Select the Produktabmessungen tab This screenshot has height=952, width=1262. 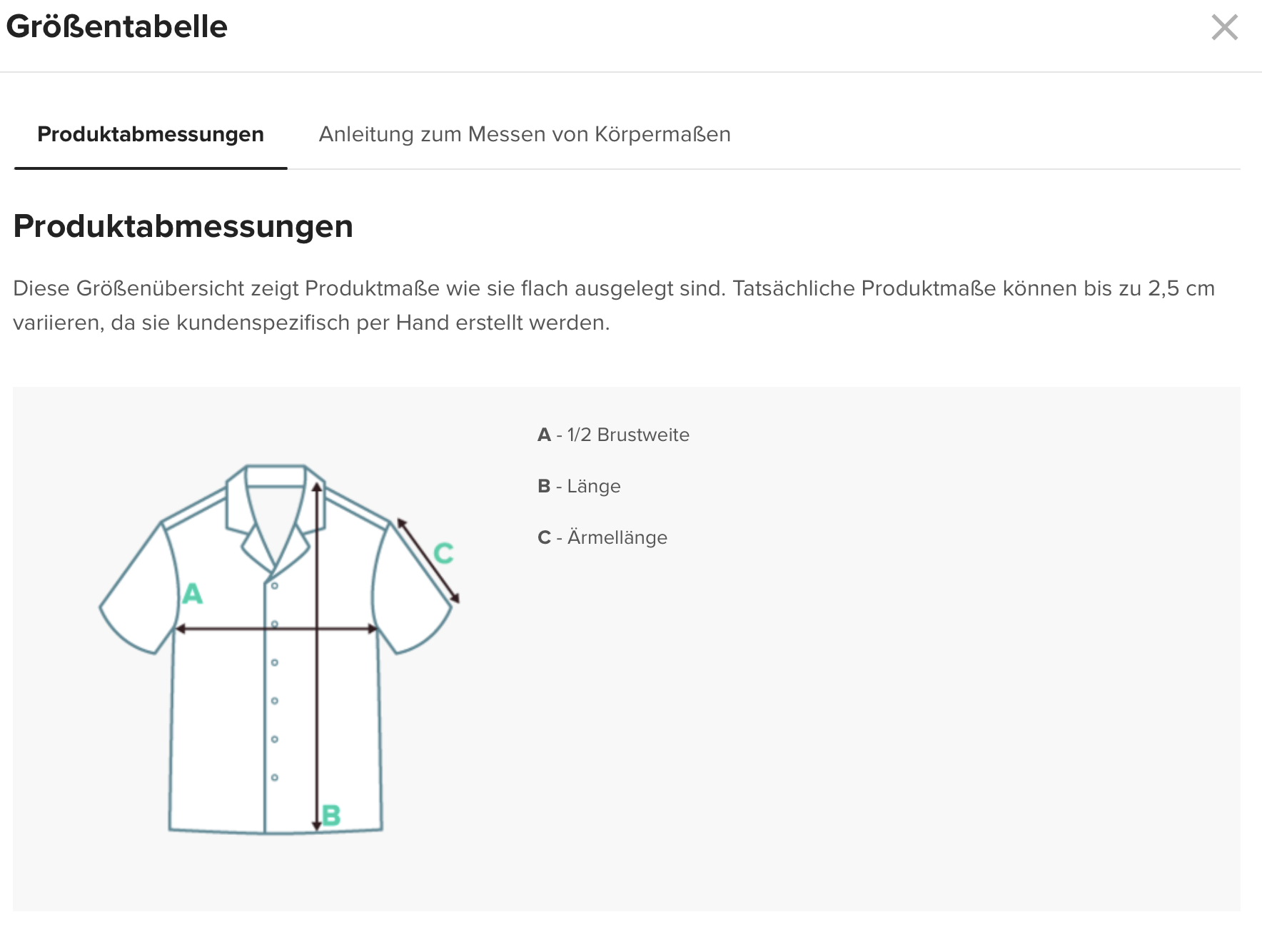point(151,134)
